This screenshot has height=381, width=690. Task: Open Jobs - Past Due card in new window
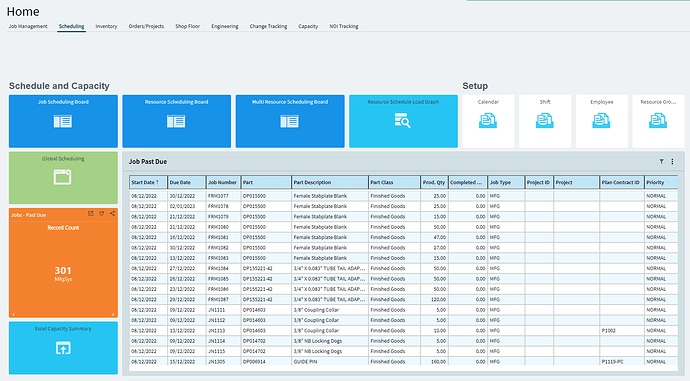[x=91, y=213]
